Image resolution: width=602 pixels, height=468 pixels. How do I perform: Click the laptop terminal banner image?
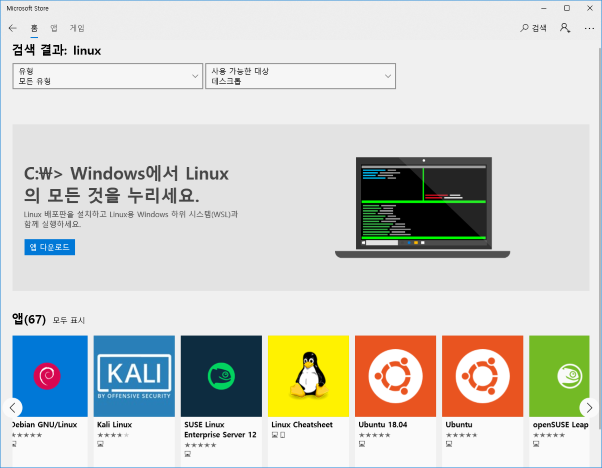(x=423, y=207)
